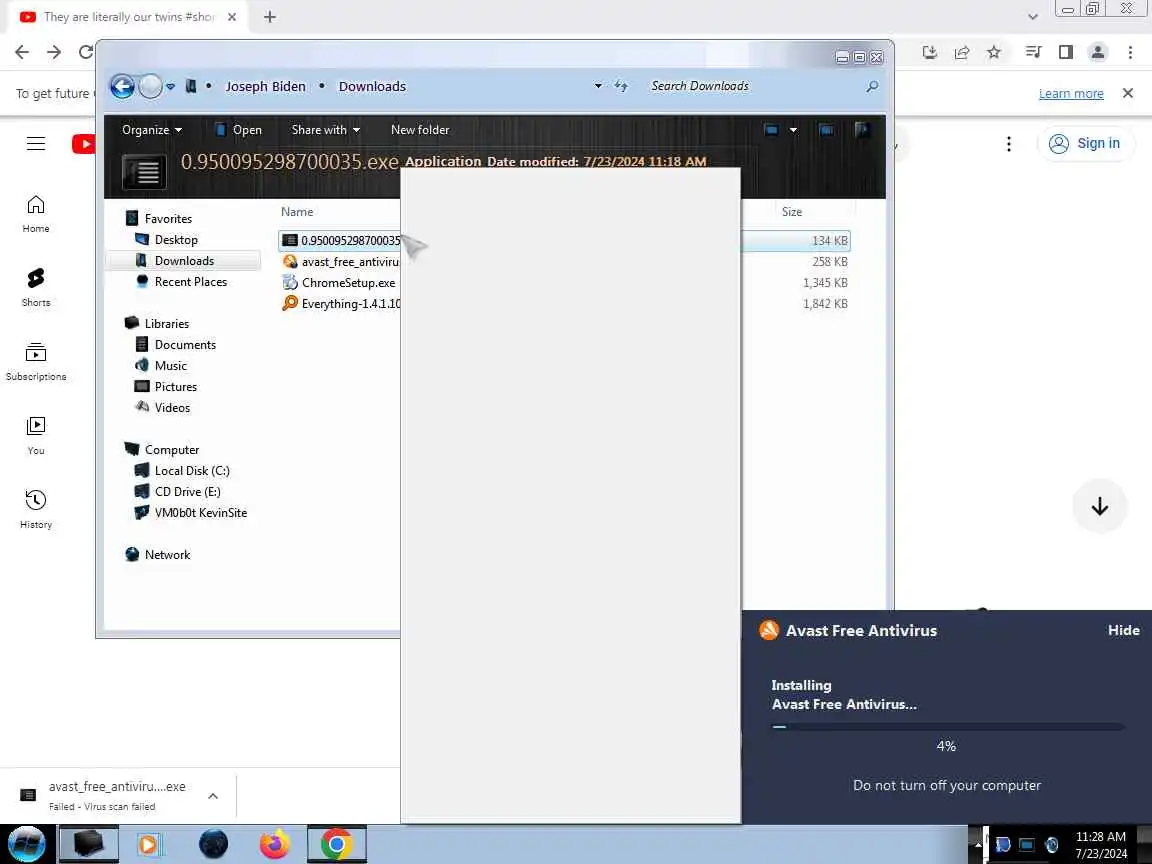Open the Share with menu

click(x=325, y=130)
